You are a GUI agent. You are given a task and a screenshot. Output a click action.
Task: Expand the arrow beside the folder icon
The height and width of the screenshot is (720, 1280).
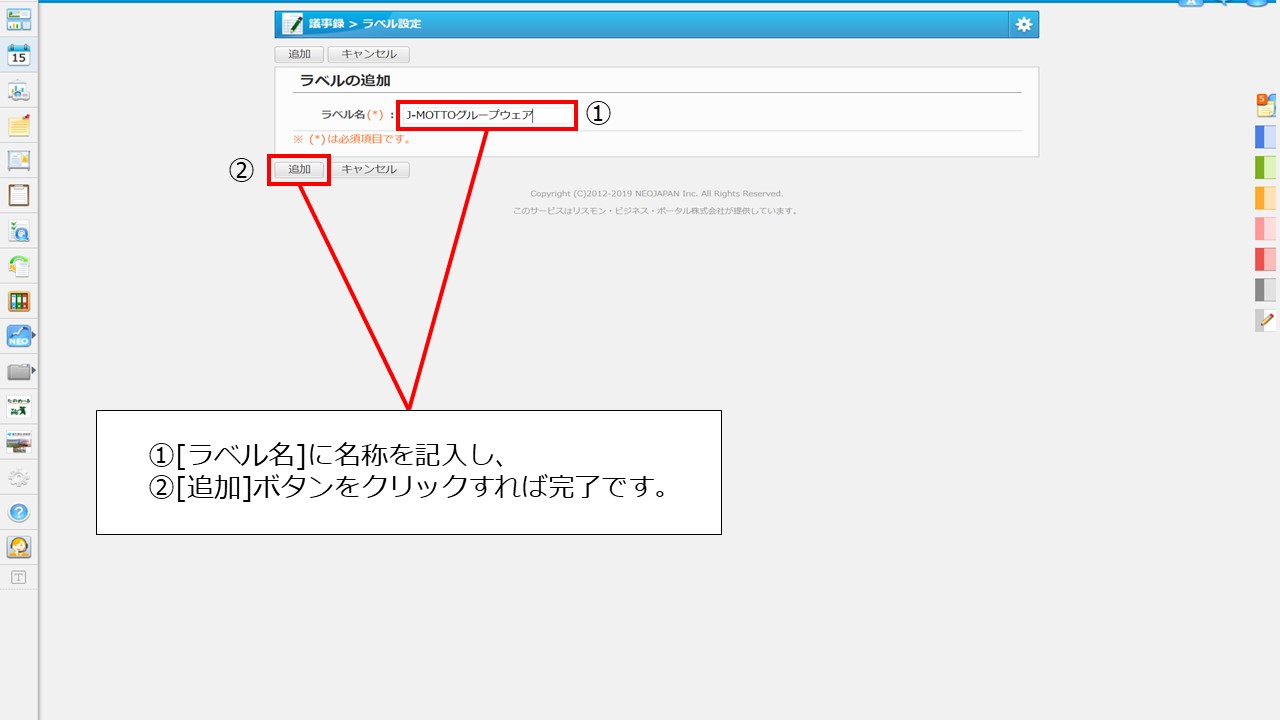click(35, 371)
